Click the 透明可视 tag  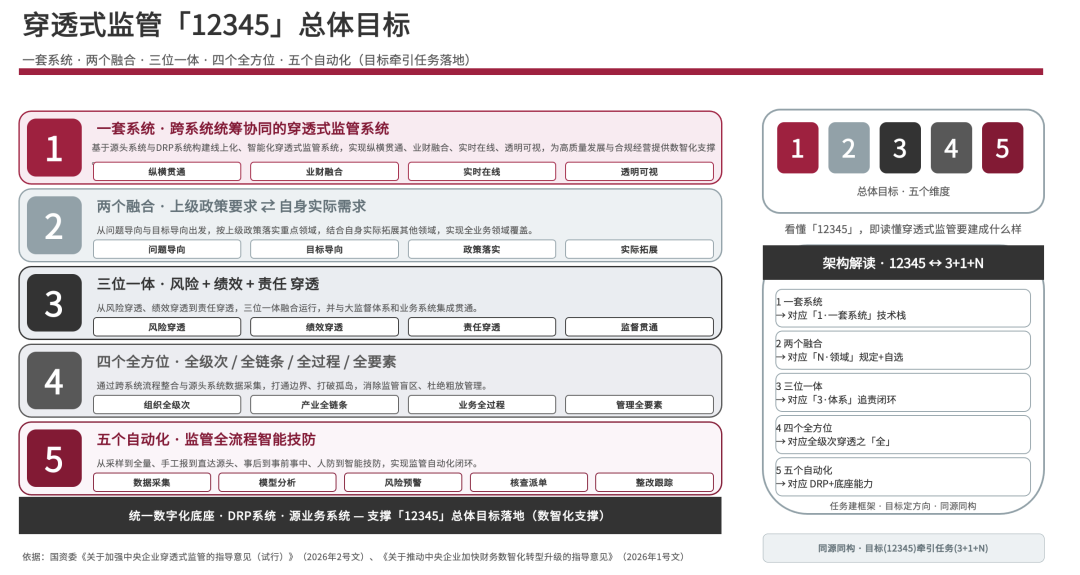[639, 171]
